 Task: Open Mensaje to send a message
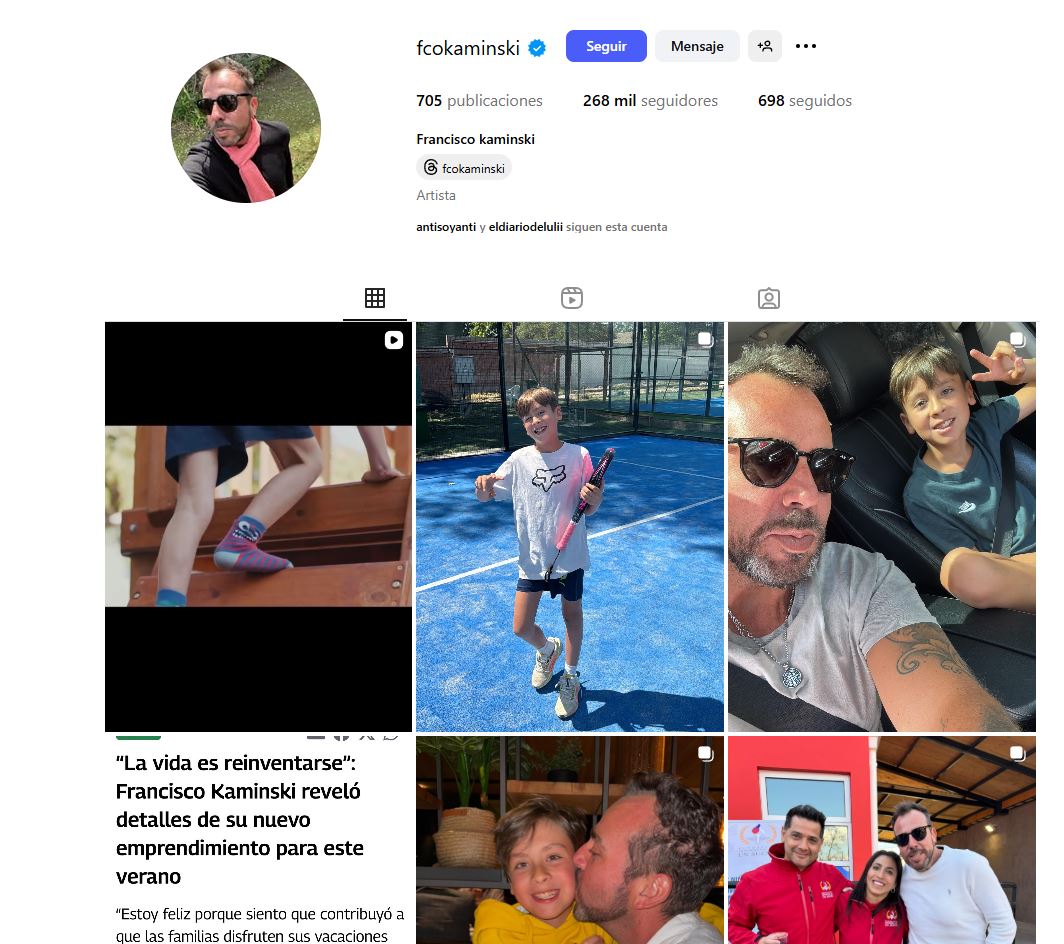click(697, 46)
